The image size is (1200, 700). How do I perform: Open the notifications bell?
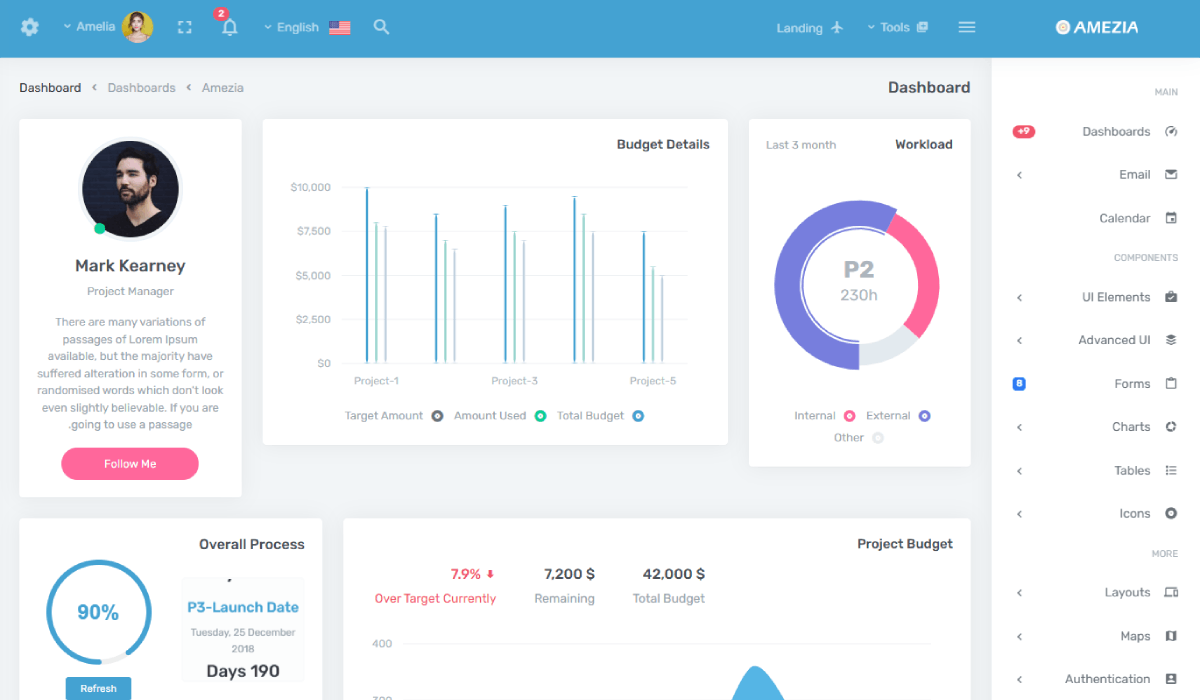229,27
